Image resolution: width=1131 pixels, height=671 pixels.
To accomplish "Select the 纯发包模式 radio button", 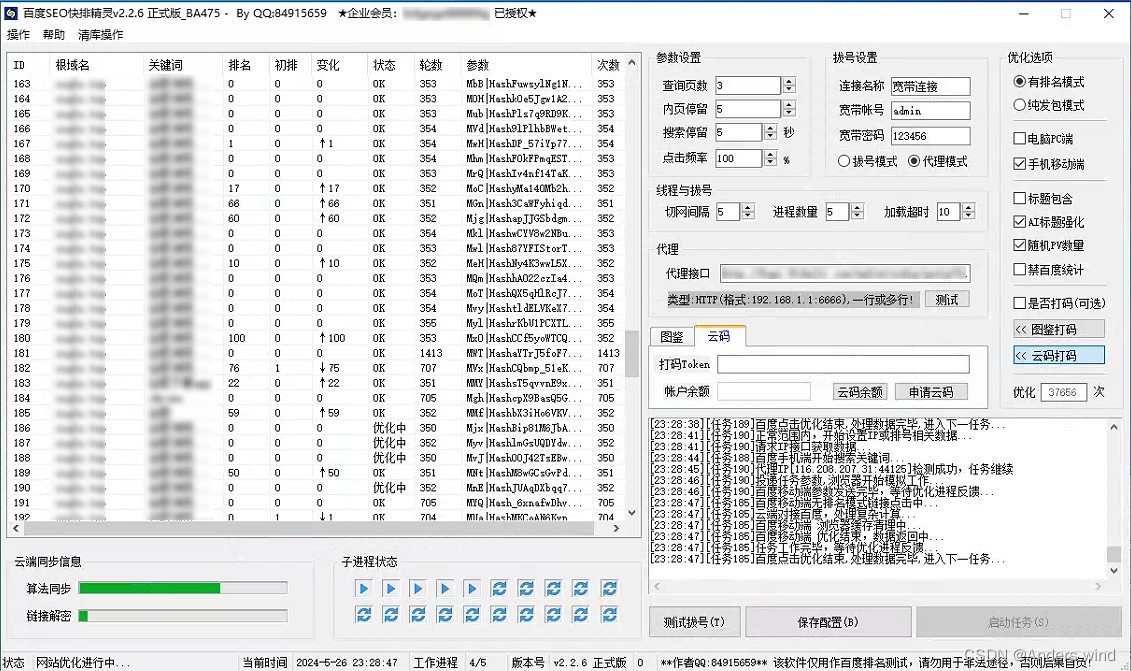I will coord(1020,105).
